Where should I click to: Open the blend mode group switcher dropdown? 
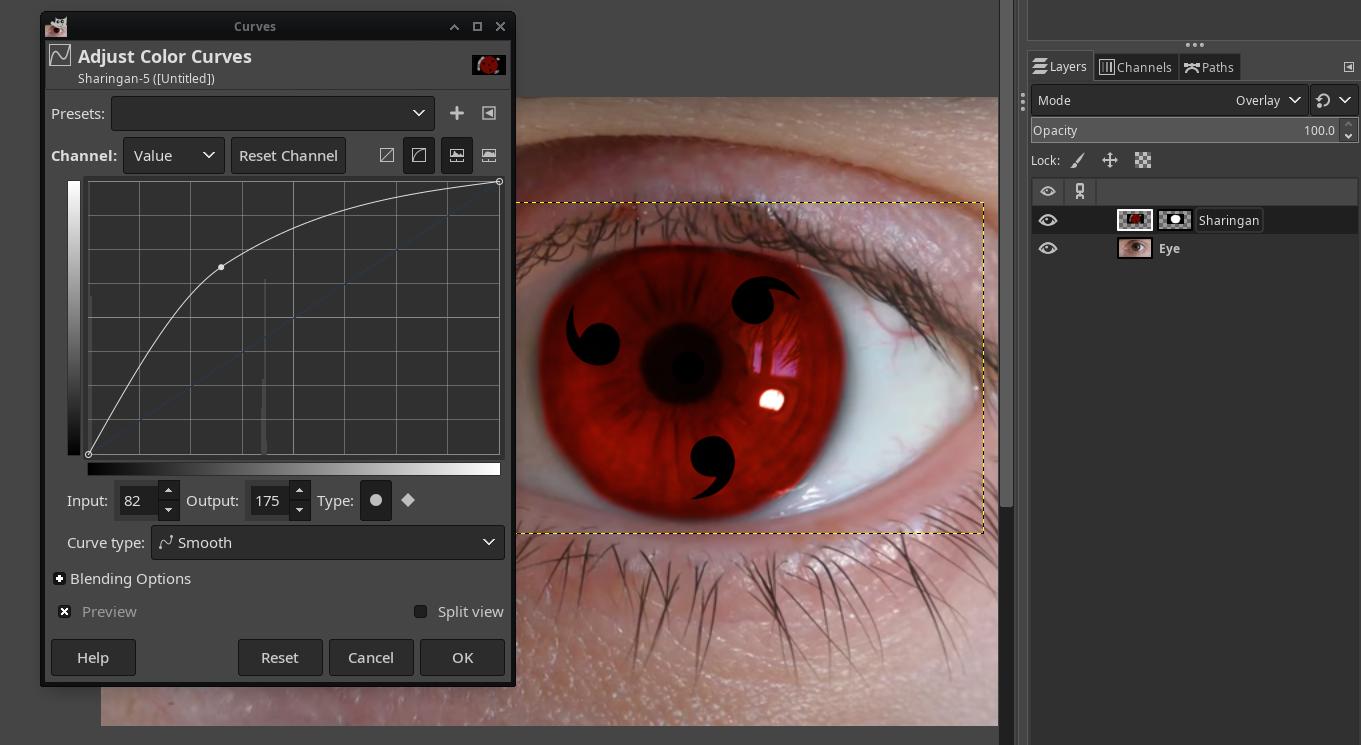pos(1333,100)
